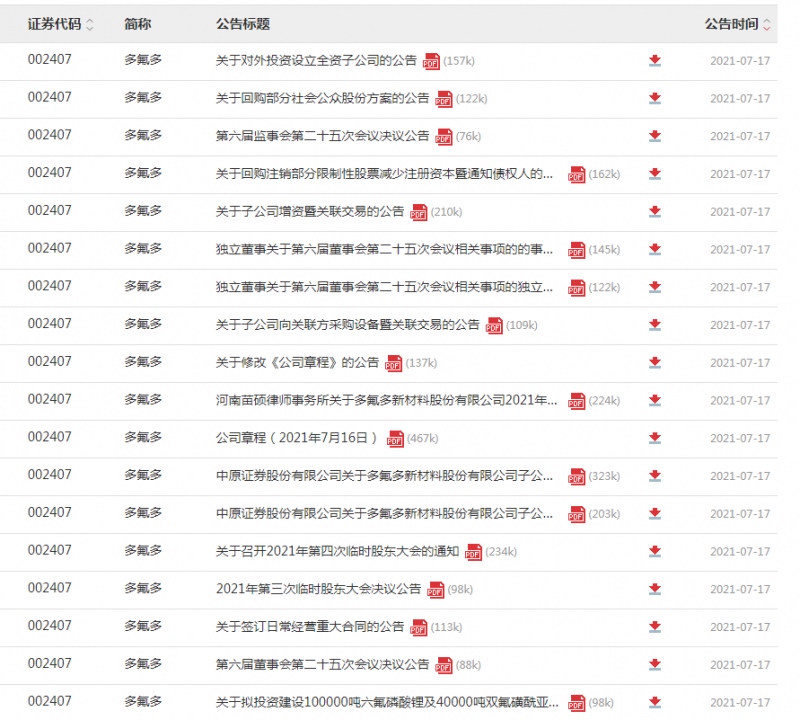Image resolution: width=800 pixels, height=720 pixels.
Task: Open PDF icon of 2021年第三次临时股东大会决议公告
Action: point(437,589)
